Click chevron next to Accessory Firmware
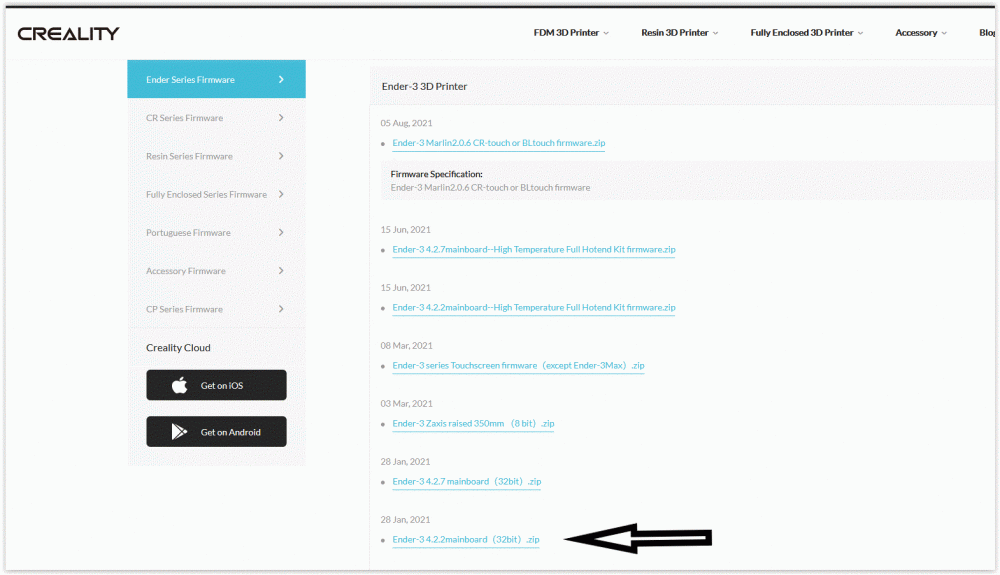This screenshot has height=575, width=1000. [281, 270]
